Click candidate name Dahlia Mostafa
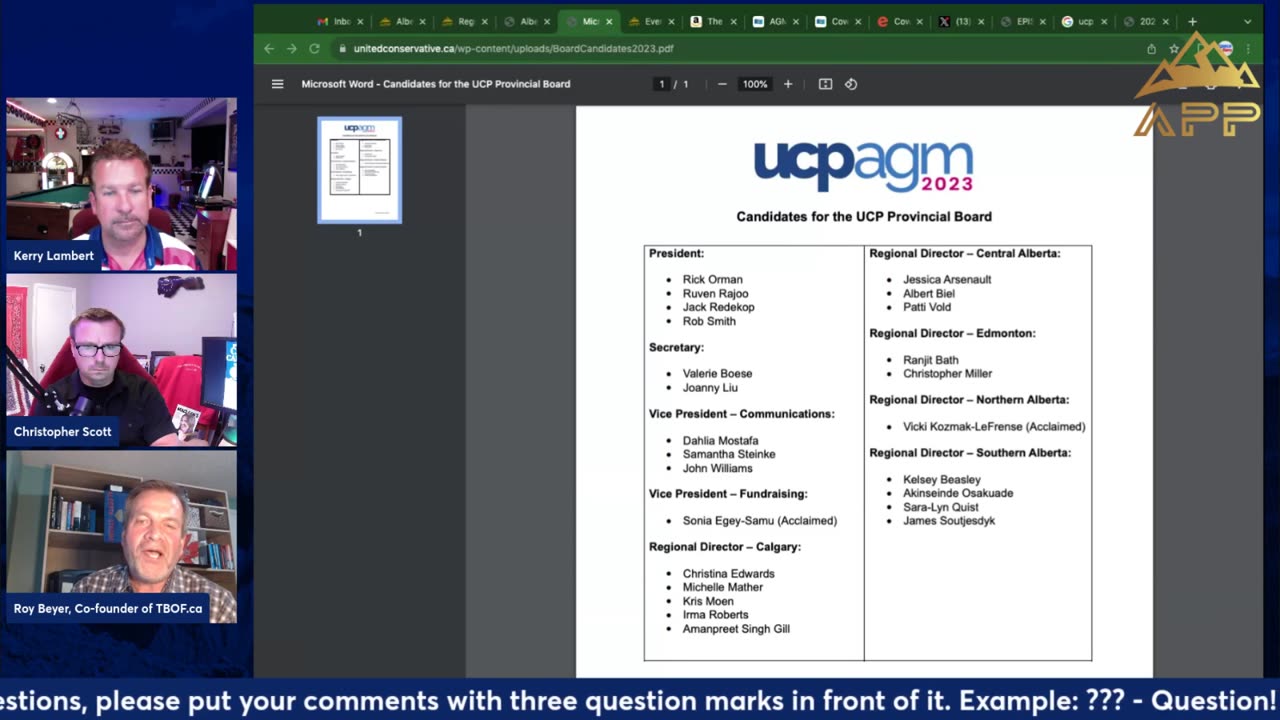The width and height of the screenshot is (1280, 720). point(720,440)
